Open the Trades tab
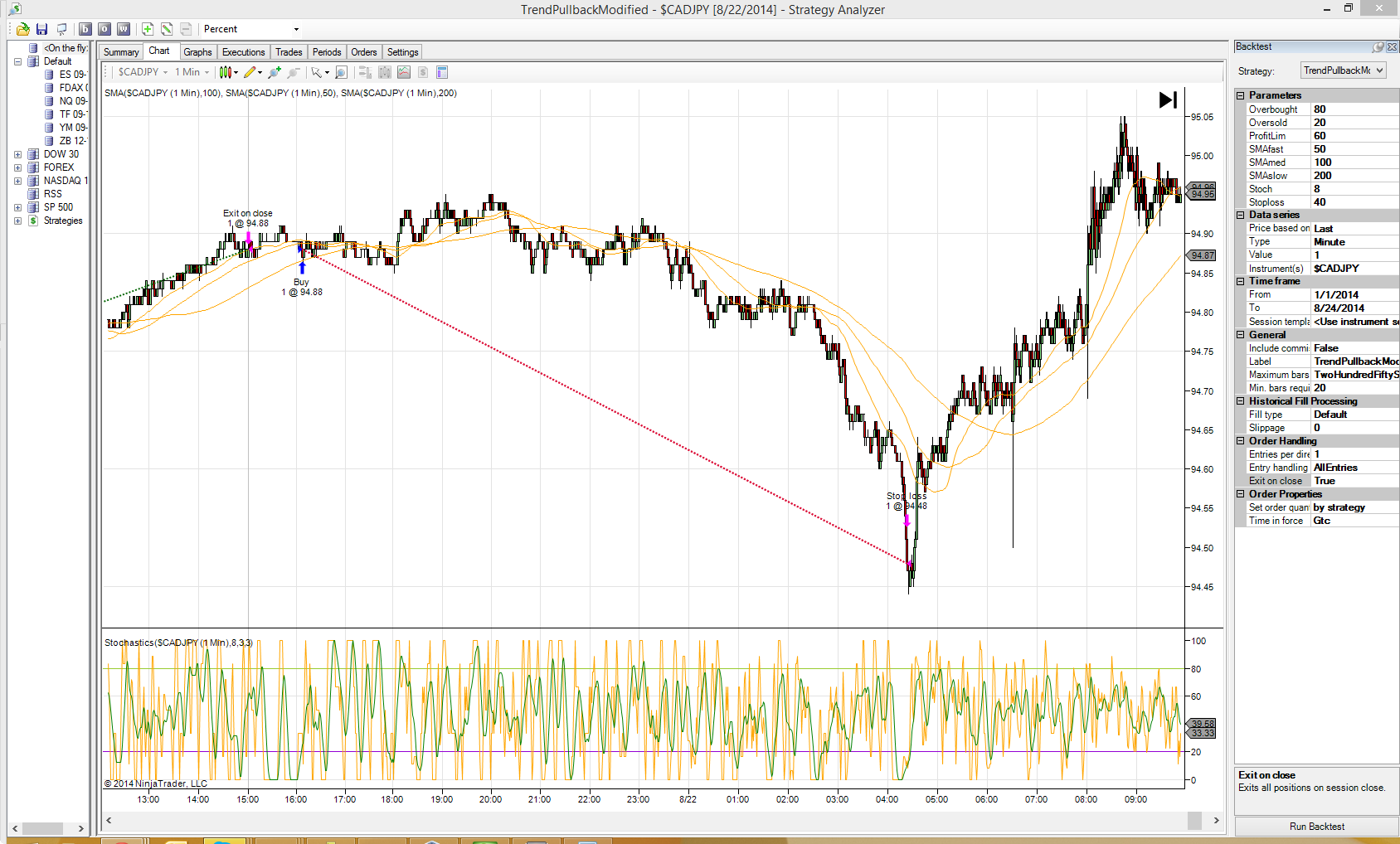 coord(289,52)
